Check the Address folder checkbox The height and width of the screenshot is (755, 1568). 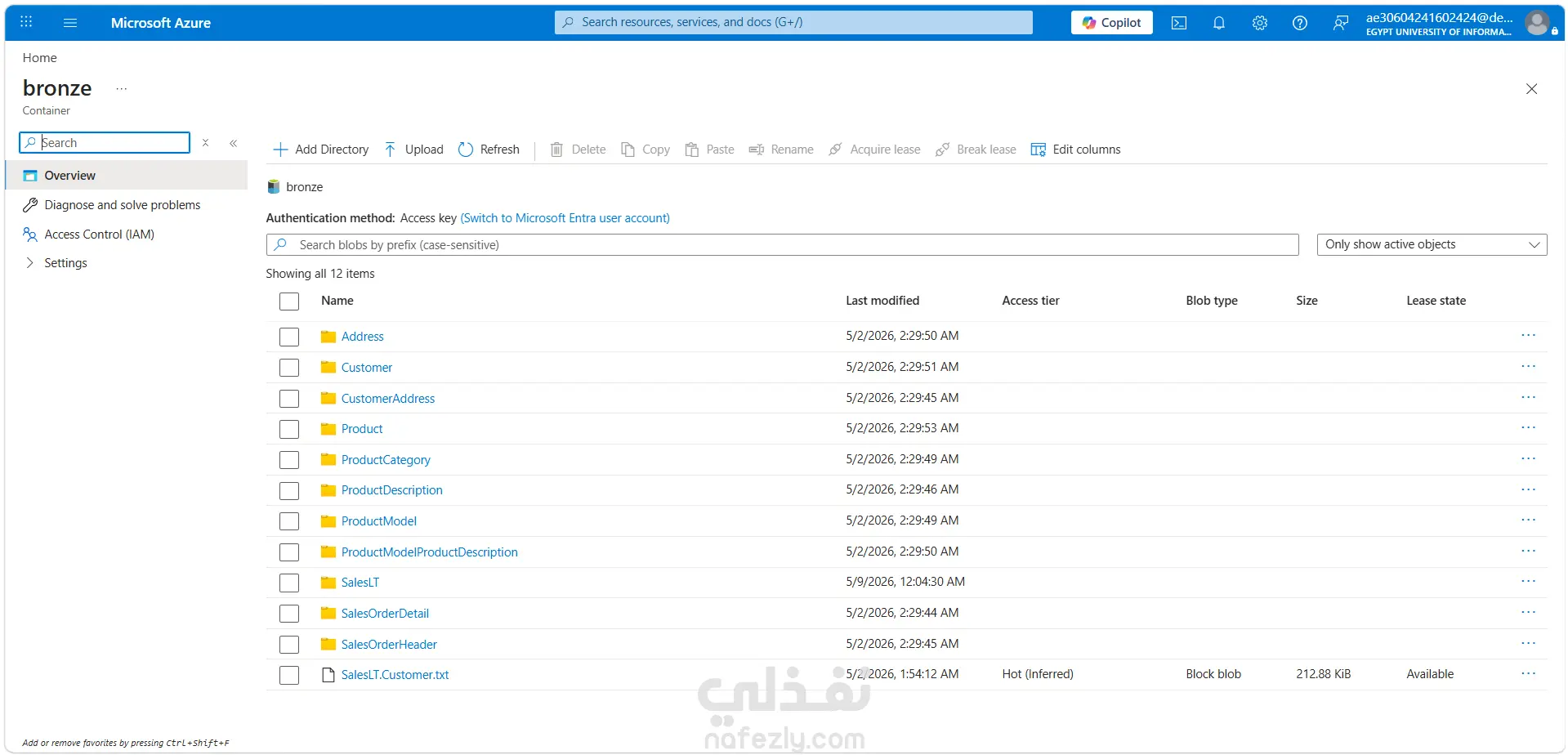pos(289,337)
